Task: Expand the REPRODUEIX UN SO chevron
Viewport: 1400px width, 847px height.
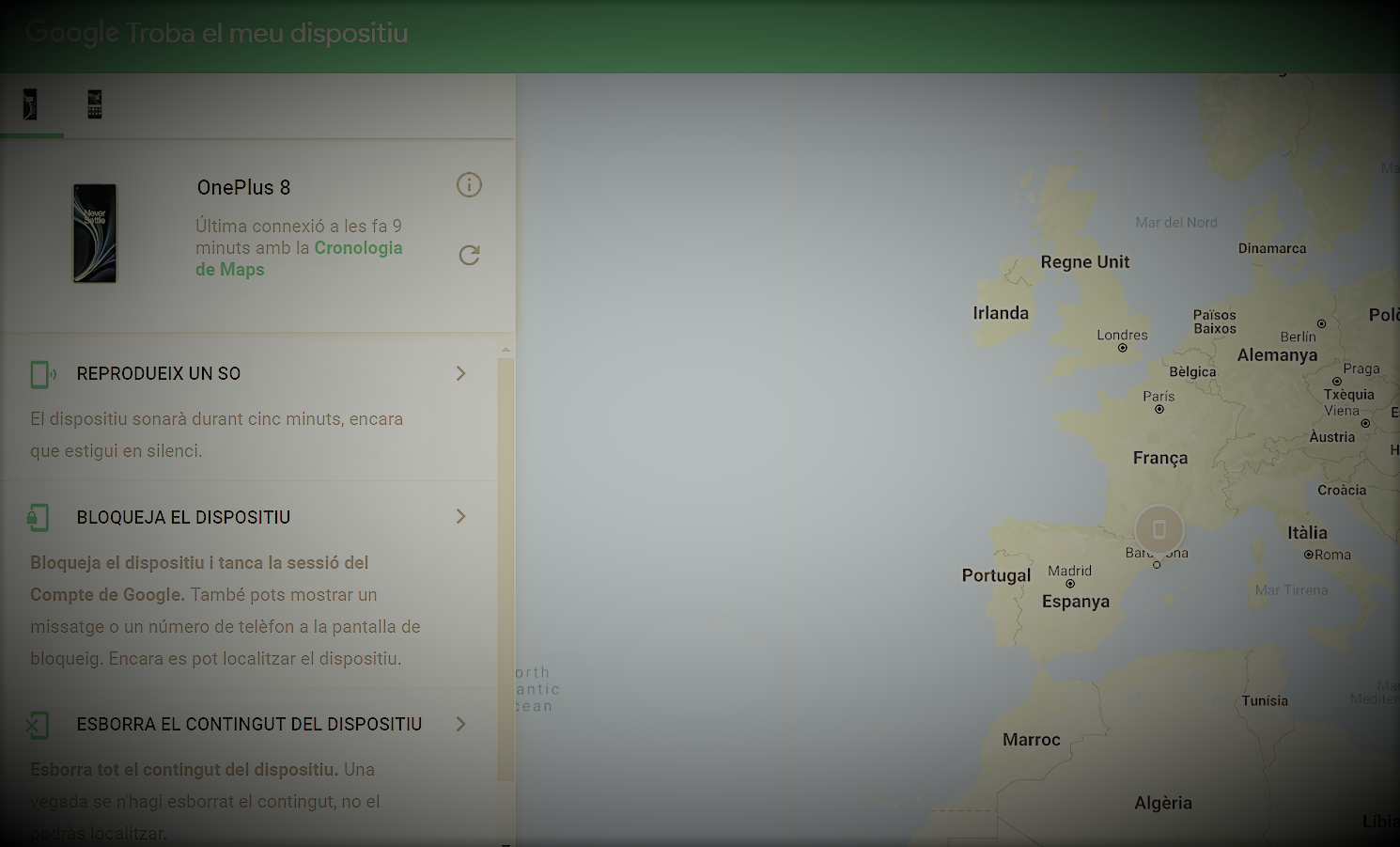Action: click(460, 373)
